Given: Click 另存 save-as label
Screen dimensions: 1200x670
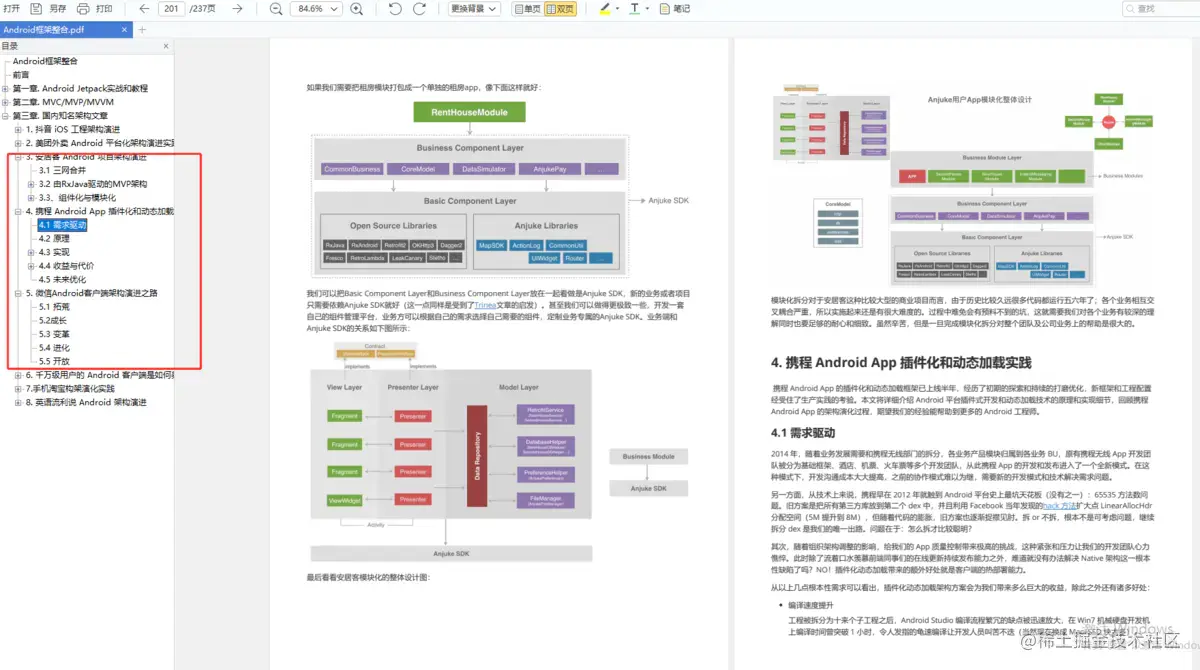Looking at the screenshot, I should tap(58, 9).
